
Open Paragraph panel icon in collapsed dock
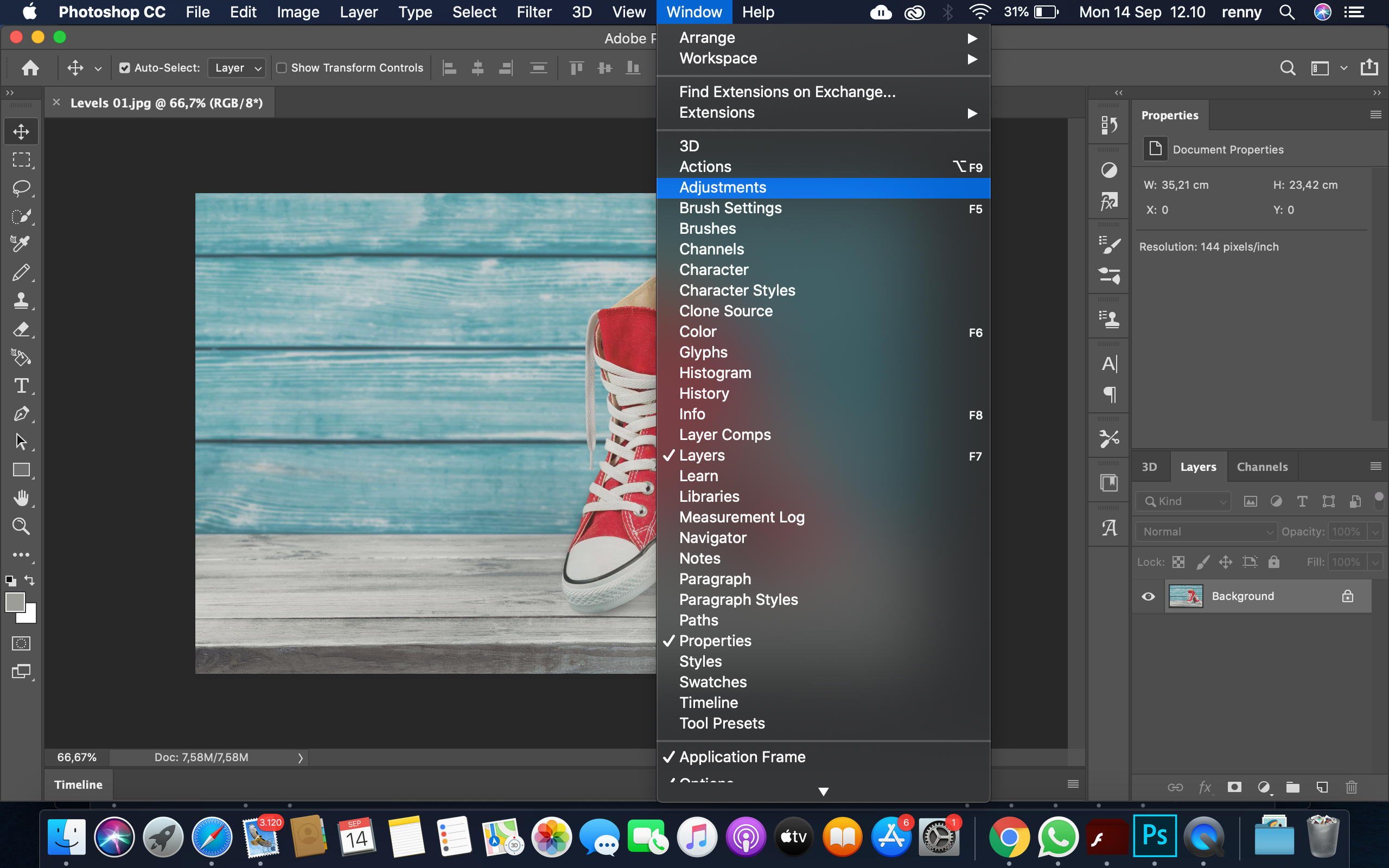click(1109, 394)
